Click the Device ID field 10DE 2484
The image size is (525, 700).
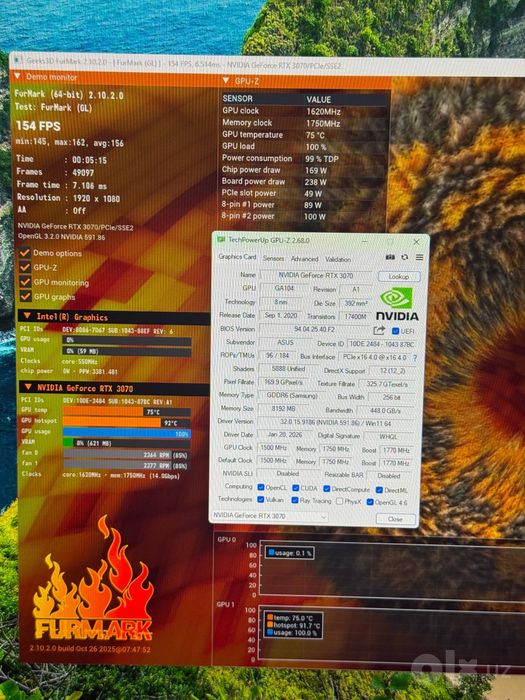381,344
